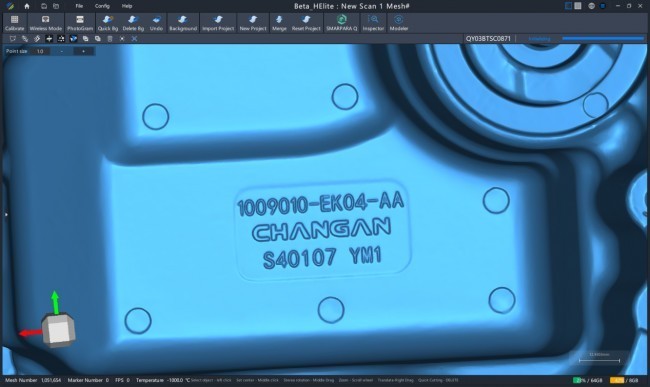Click the home icon in title bar

27,6
